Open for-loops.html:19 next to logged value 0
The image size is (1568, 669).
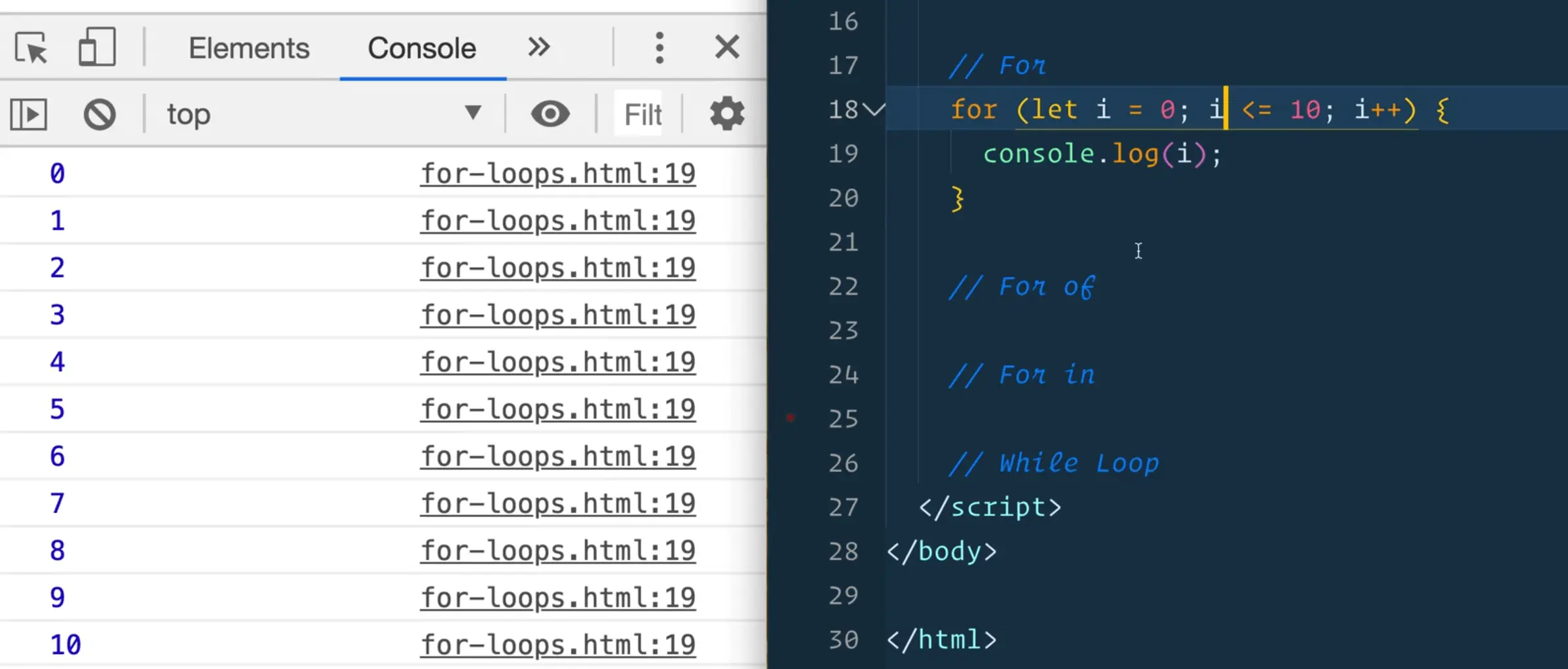click(x=557, y=173)
